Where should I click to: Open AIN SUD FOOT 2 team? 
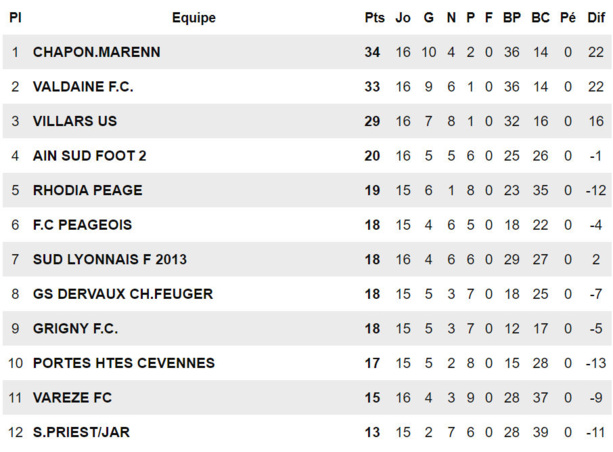(x=90, y=156)
